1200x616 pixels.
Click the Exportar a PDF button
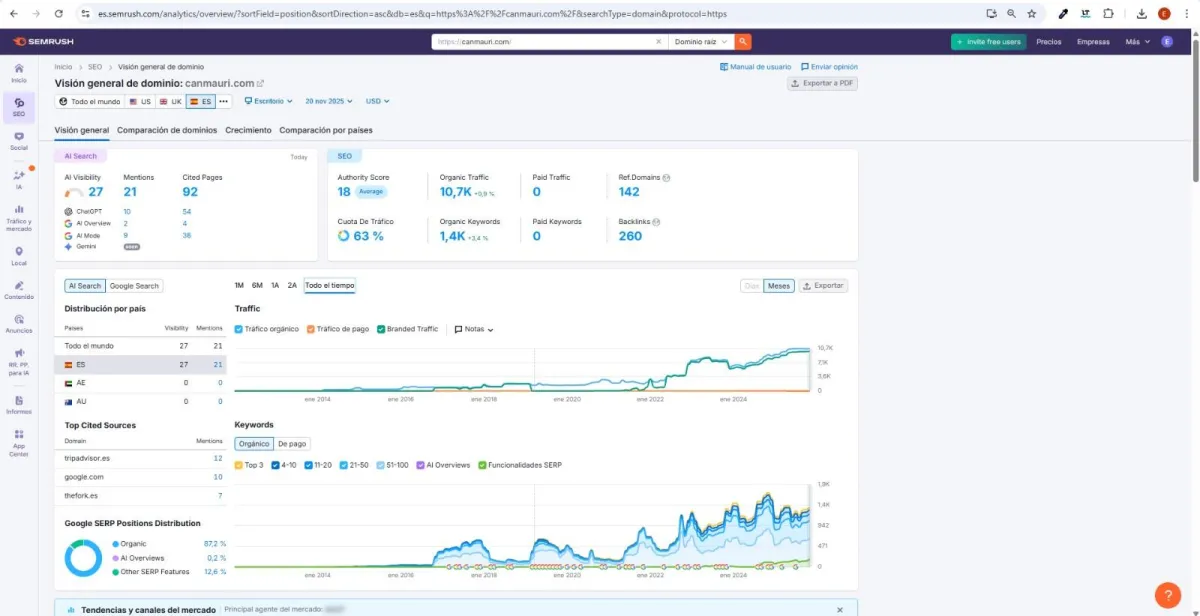[822, 84]
